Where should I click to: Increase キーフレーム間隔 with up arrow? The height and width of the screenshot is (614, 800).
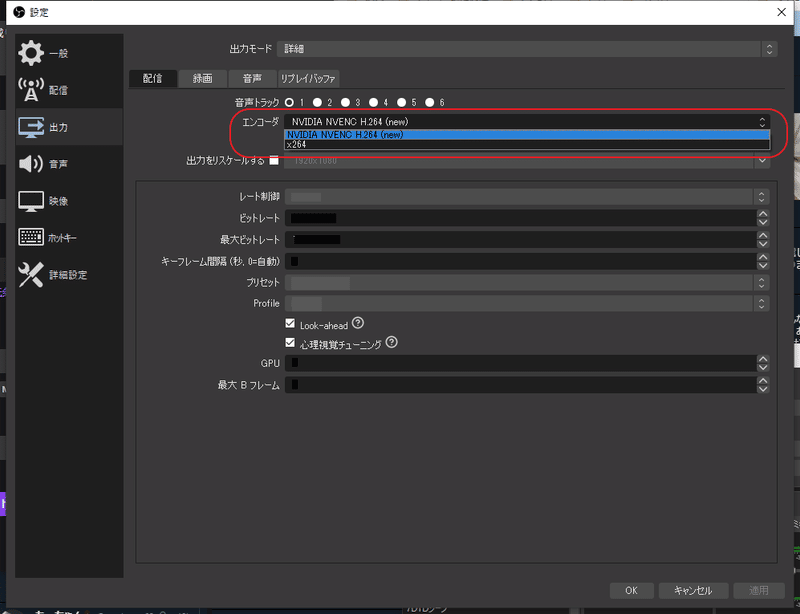[x=763, y=257]
